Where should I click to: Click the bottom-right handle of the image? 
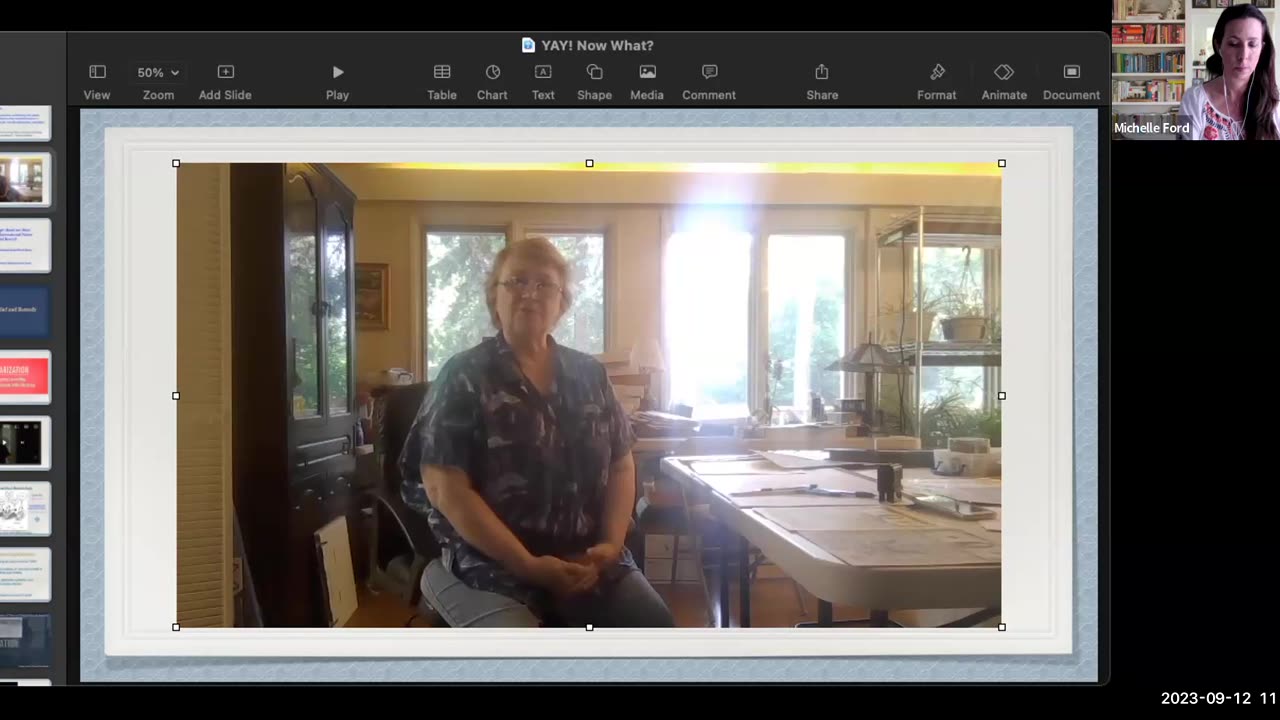[x=1002, y=627]
